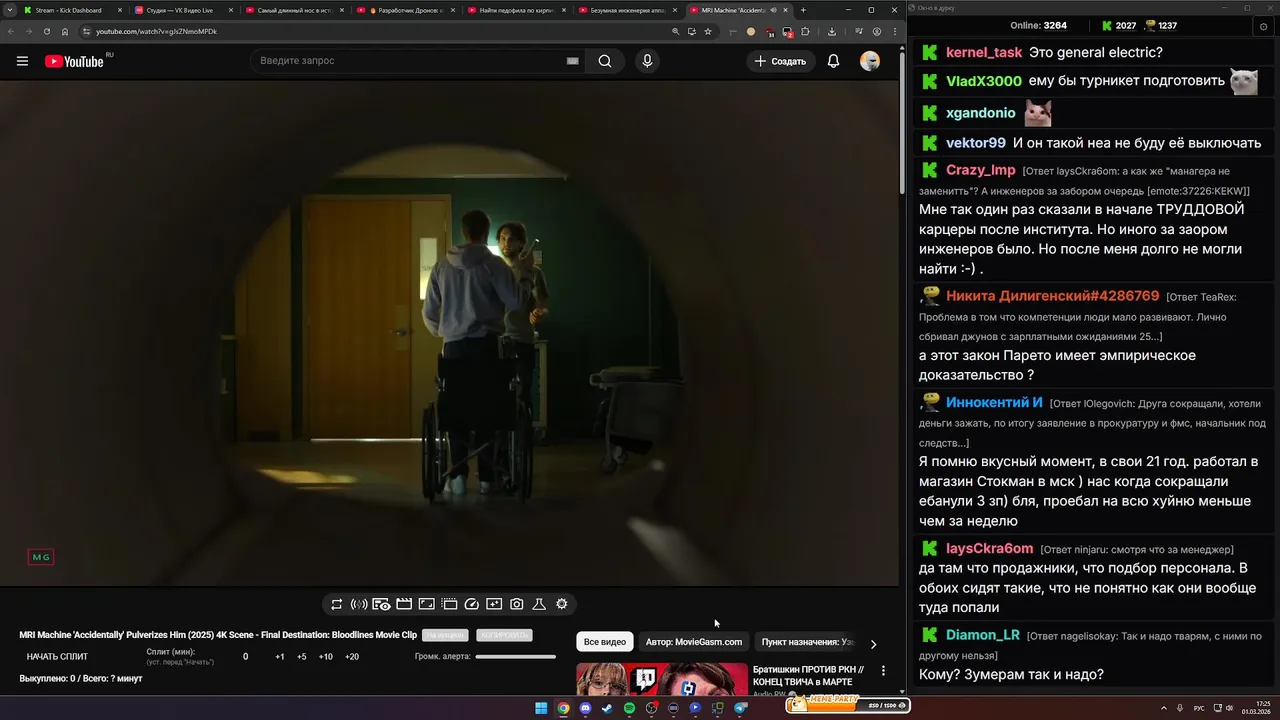Click the +10 split minutes button

click(326, 657)
